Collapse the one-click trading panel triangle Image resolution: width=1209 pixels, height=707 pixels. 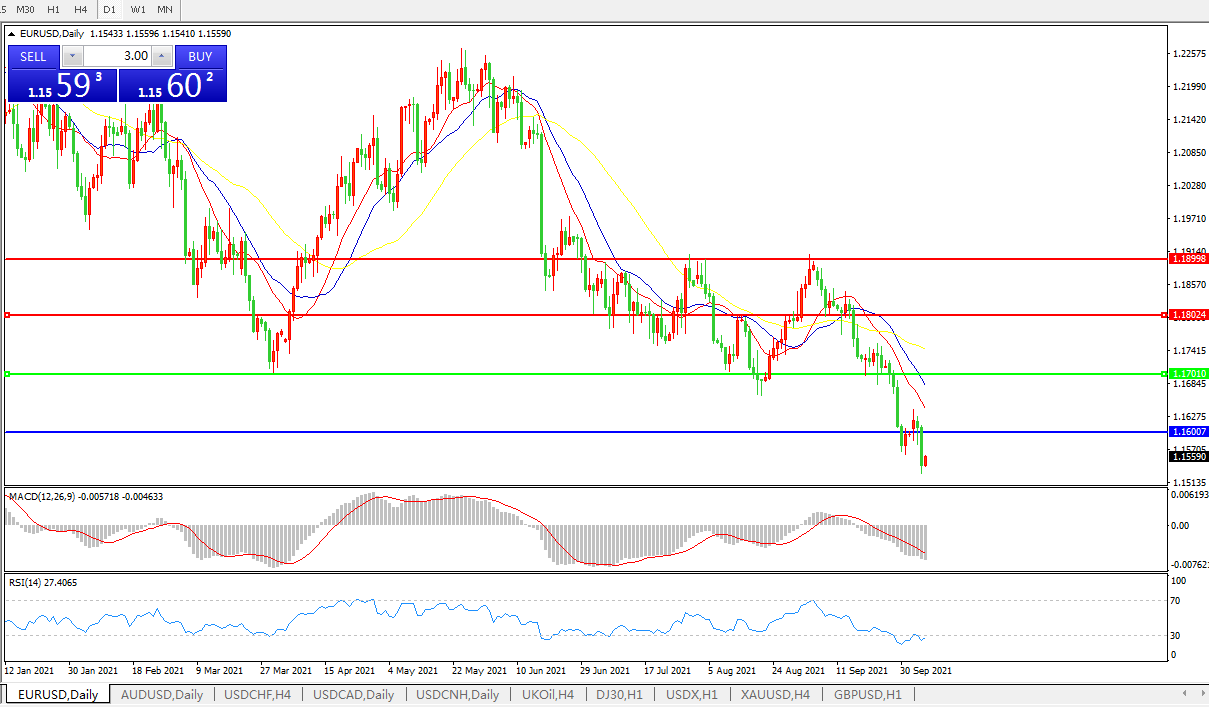click(12, 33)
